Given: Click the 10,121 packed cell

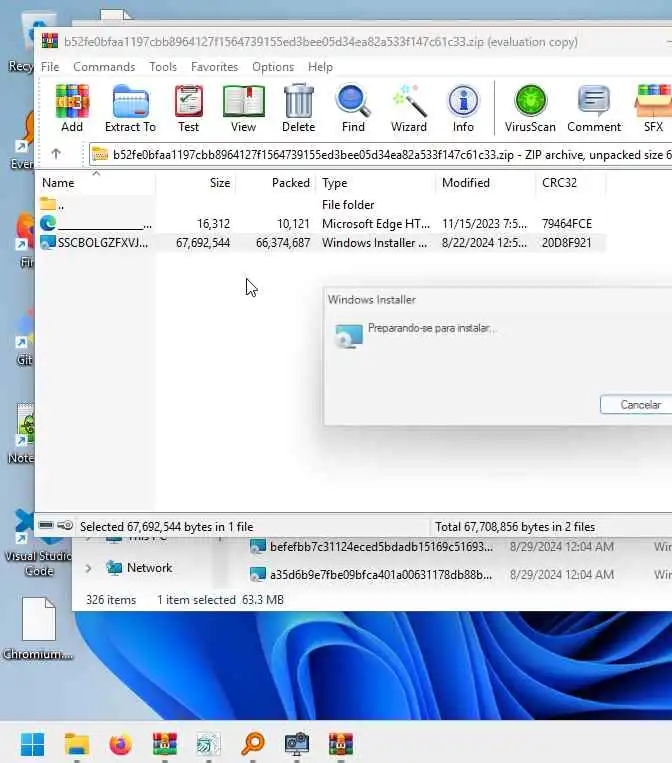Looking at the screenshot, I should pyautogui.click(x=293, y=223).
